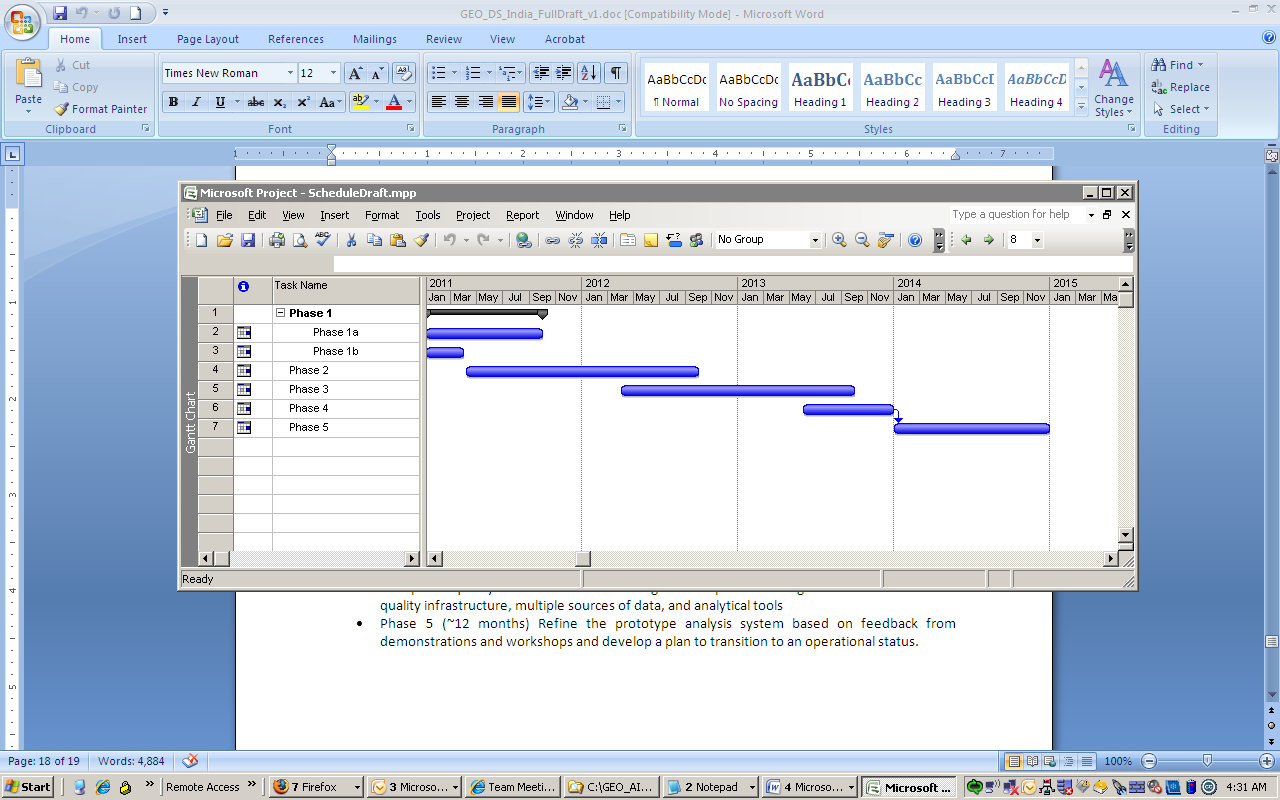
Task: Save the project via toolbar disk icon
Action: [x=248, y=240]
